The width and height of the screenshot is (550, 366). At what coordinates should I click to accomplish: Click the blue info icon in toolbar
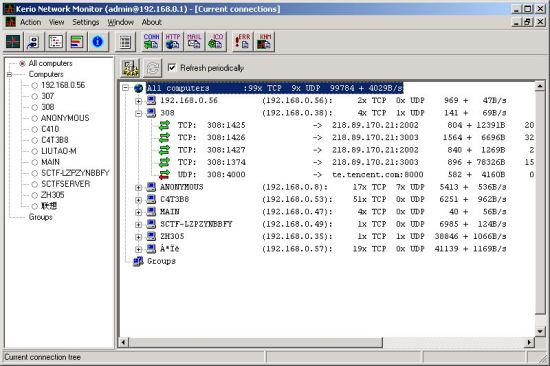pyautogui.click(x=98, y=42)
